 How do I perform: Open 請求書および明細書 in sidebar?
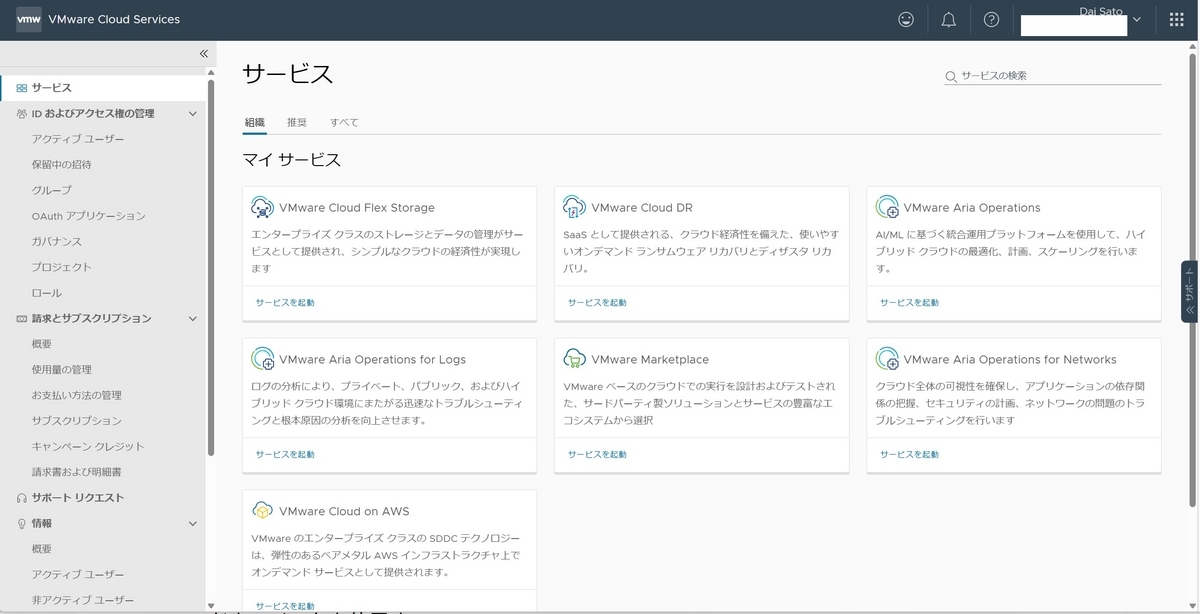point(76,472)
